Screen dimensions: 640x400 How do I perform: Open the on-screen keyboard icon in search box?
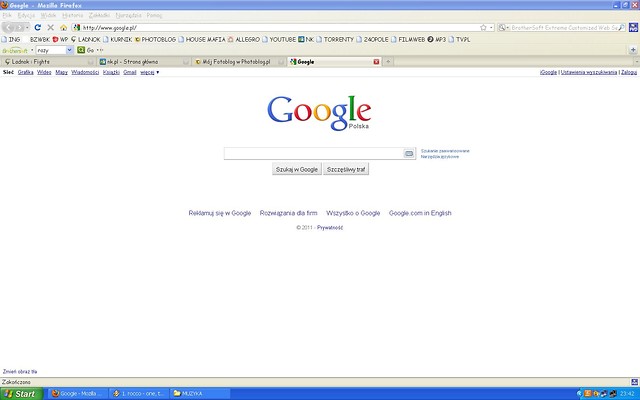[409, 153]
